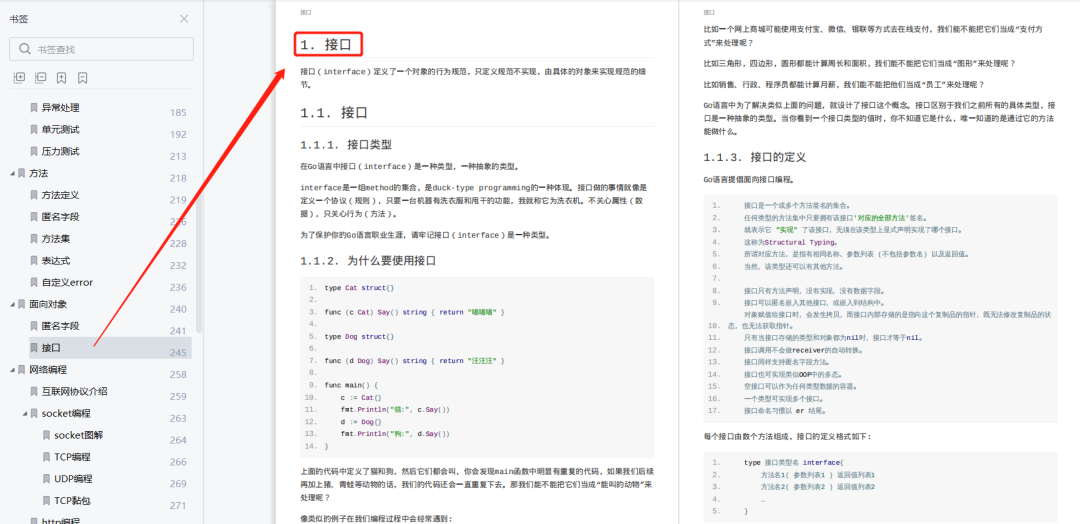
Task: Select the UDP编程 bookmark
Action: [x=73, y=479]
